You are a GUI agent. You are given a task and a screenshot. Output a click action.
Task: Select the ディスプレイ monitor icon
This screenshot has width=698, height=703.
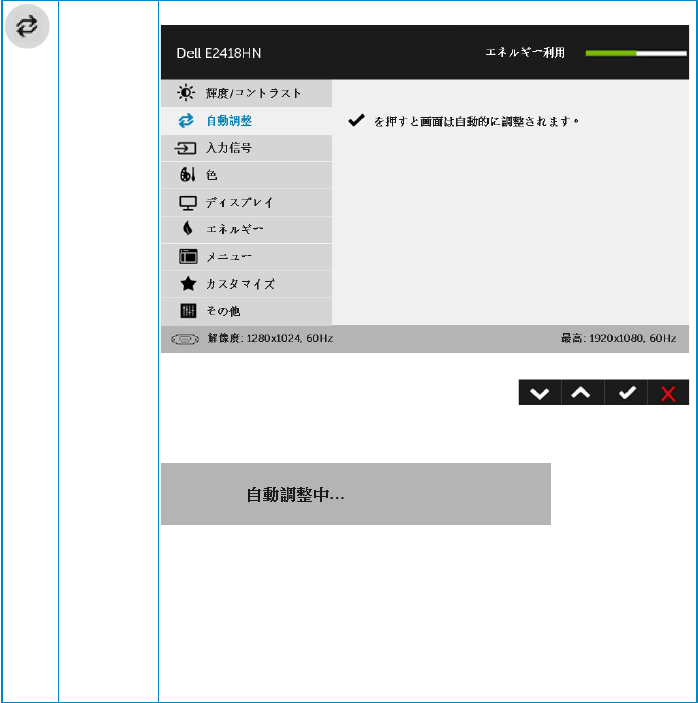pos(188,203)
